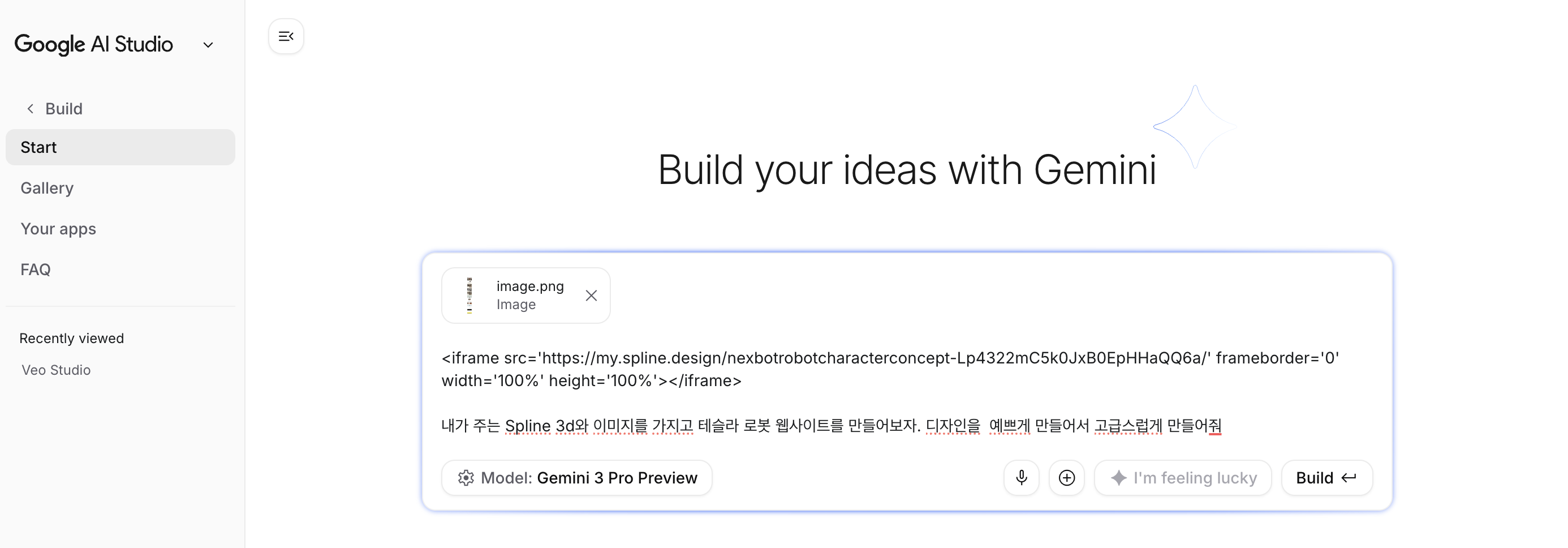The height and width of the screenshot is (548, 1568).
Task: Click the image.png thumbnail preview
Action: tap(469, 296)
